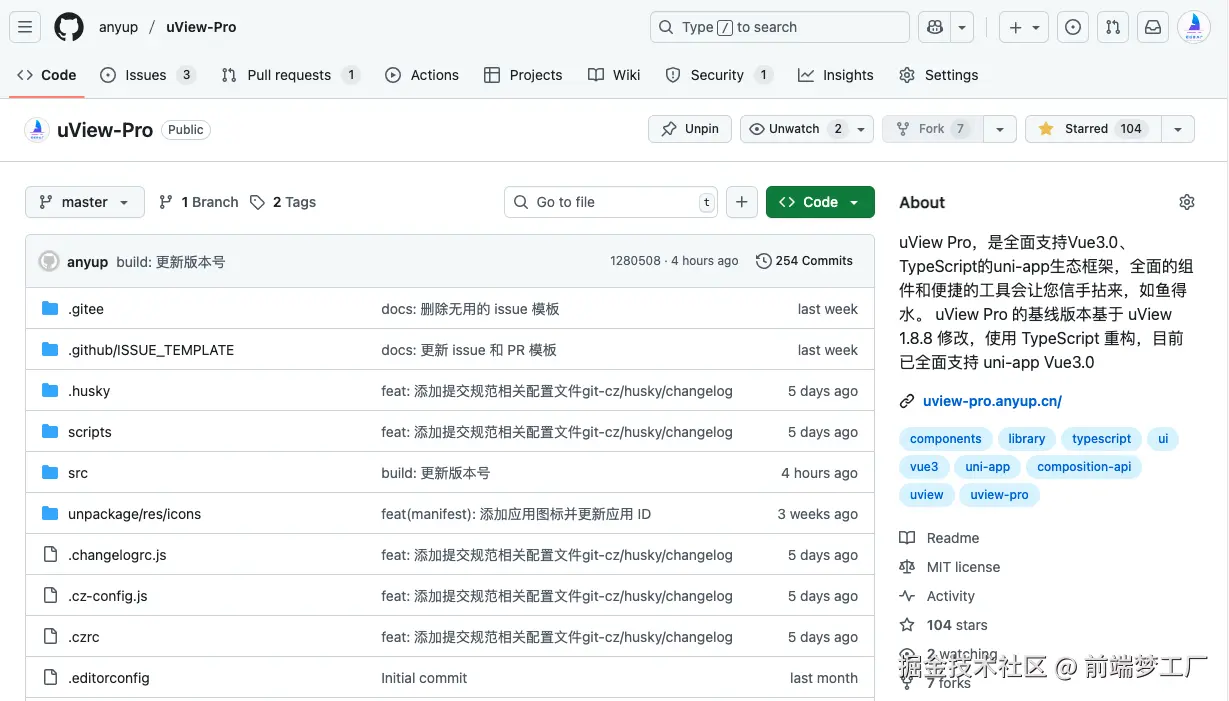Select the uview-pro topic tag
The height and width of the screenshot is (701, 1229).
click(999, 495)
